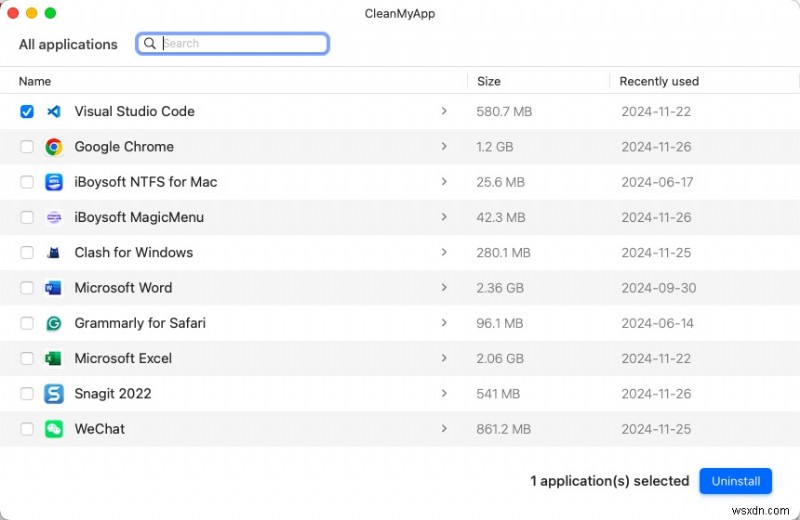
Task: Uncheck the Visual Studio Code checkbox
Action: [27, 111]
